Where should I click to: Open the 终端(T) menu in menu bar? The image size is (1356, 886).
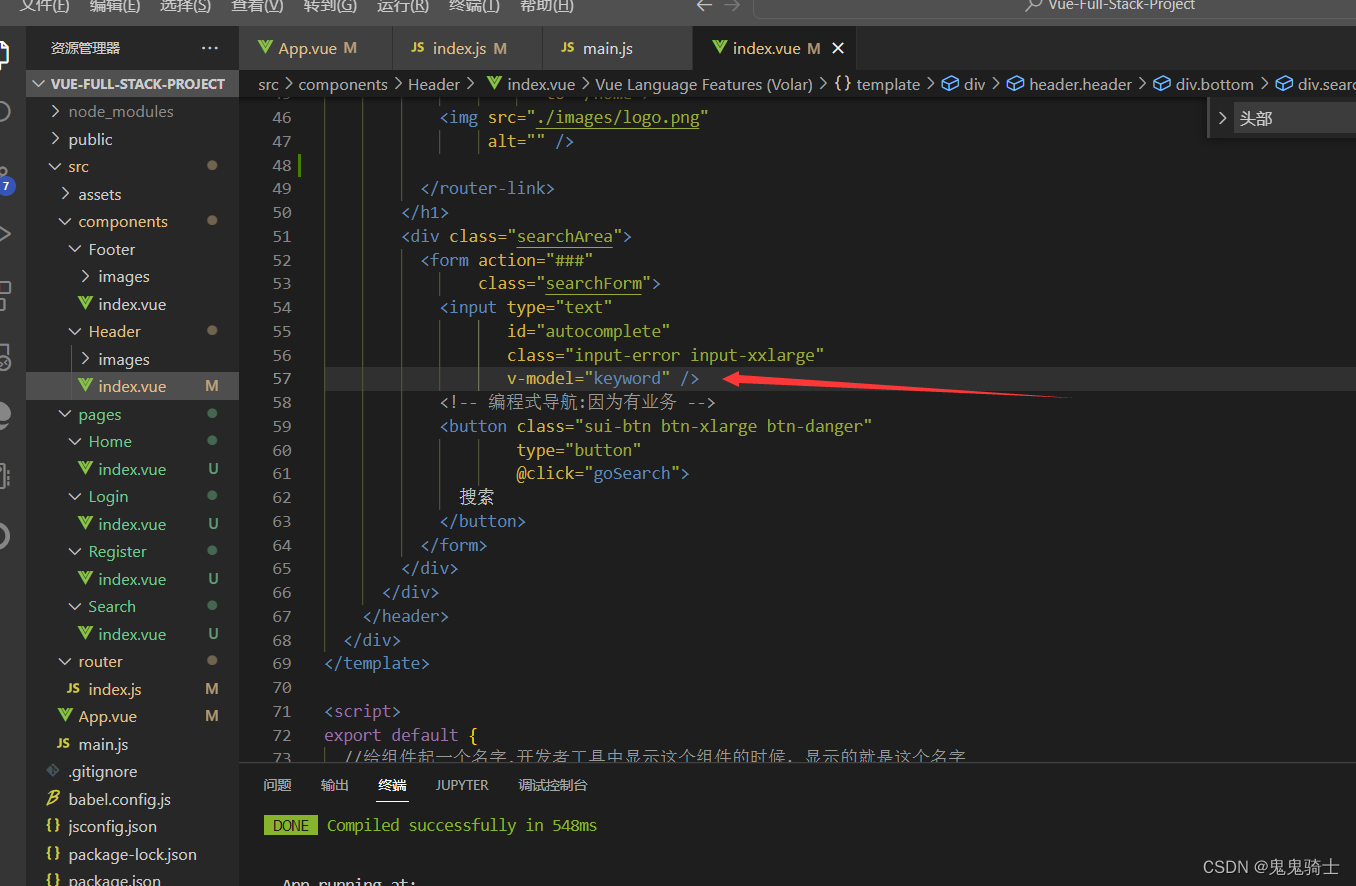(474, 6)
